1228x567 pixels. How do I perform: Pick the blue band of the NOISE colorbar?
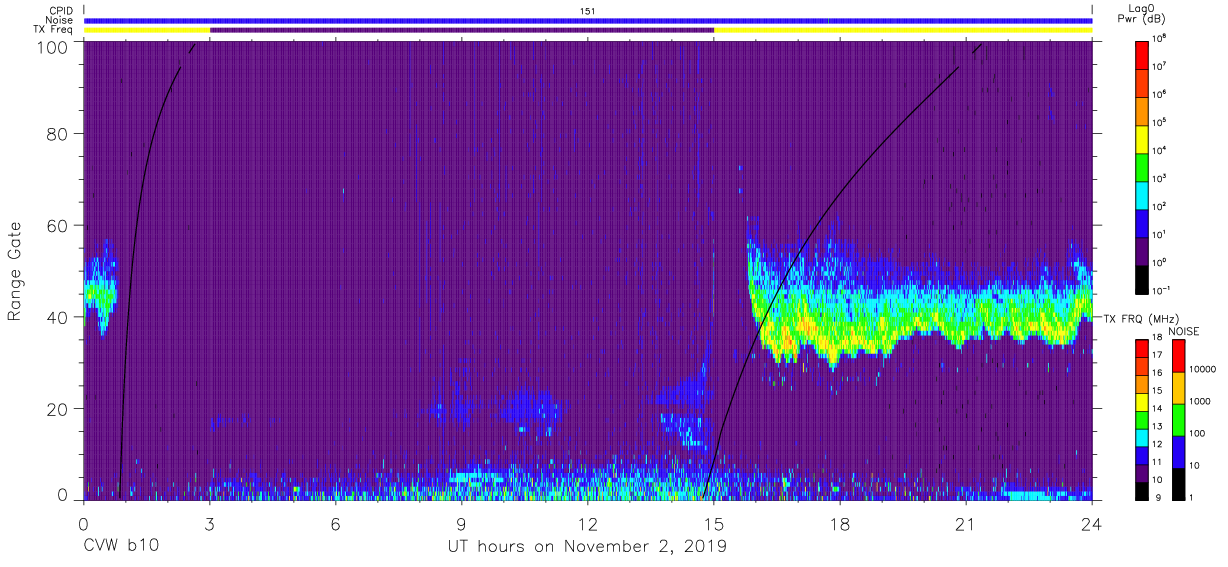(1178, 451)
